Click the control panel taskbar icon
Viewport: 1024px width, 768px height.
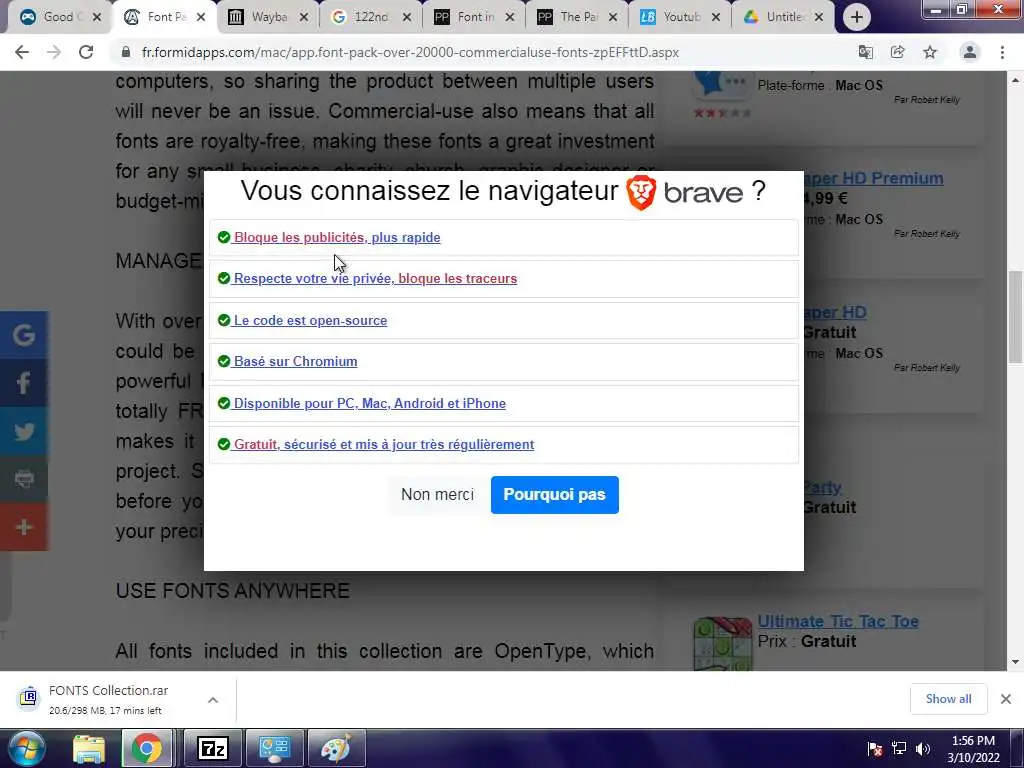[274, 748]
